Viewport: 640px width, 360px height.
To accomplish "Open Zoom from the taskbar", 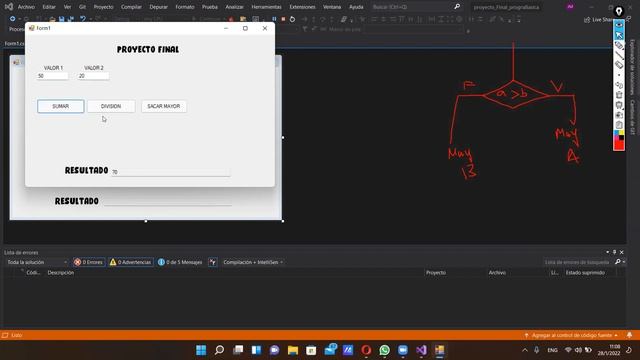I will tap(403, 350).
